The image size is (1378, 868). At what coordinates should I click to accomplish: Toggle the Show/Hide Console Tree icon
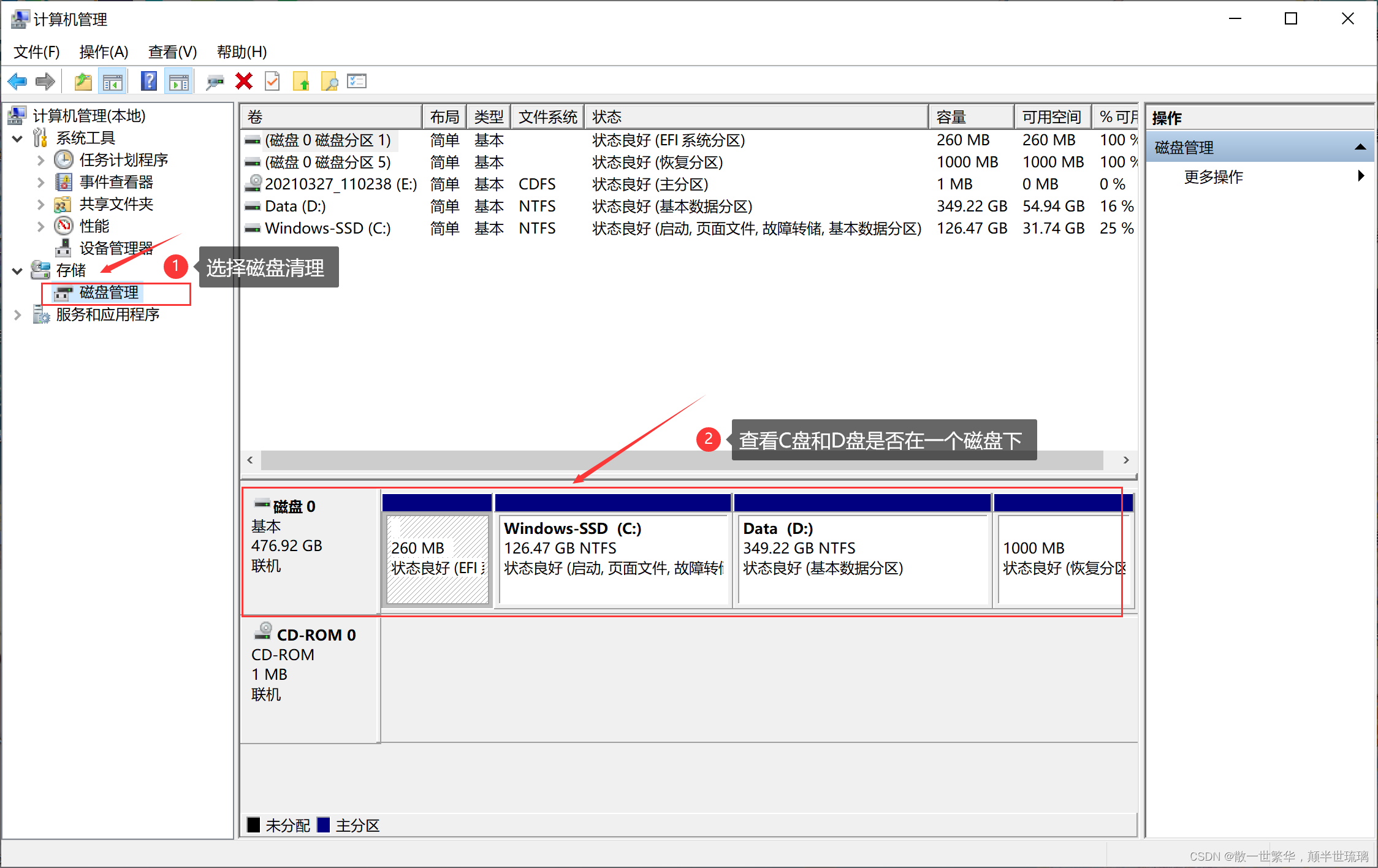tap(113, 82)
